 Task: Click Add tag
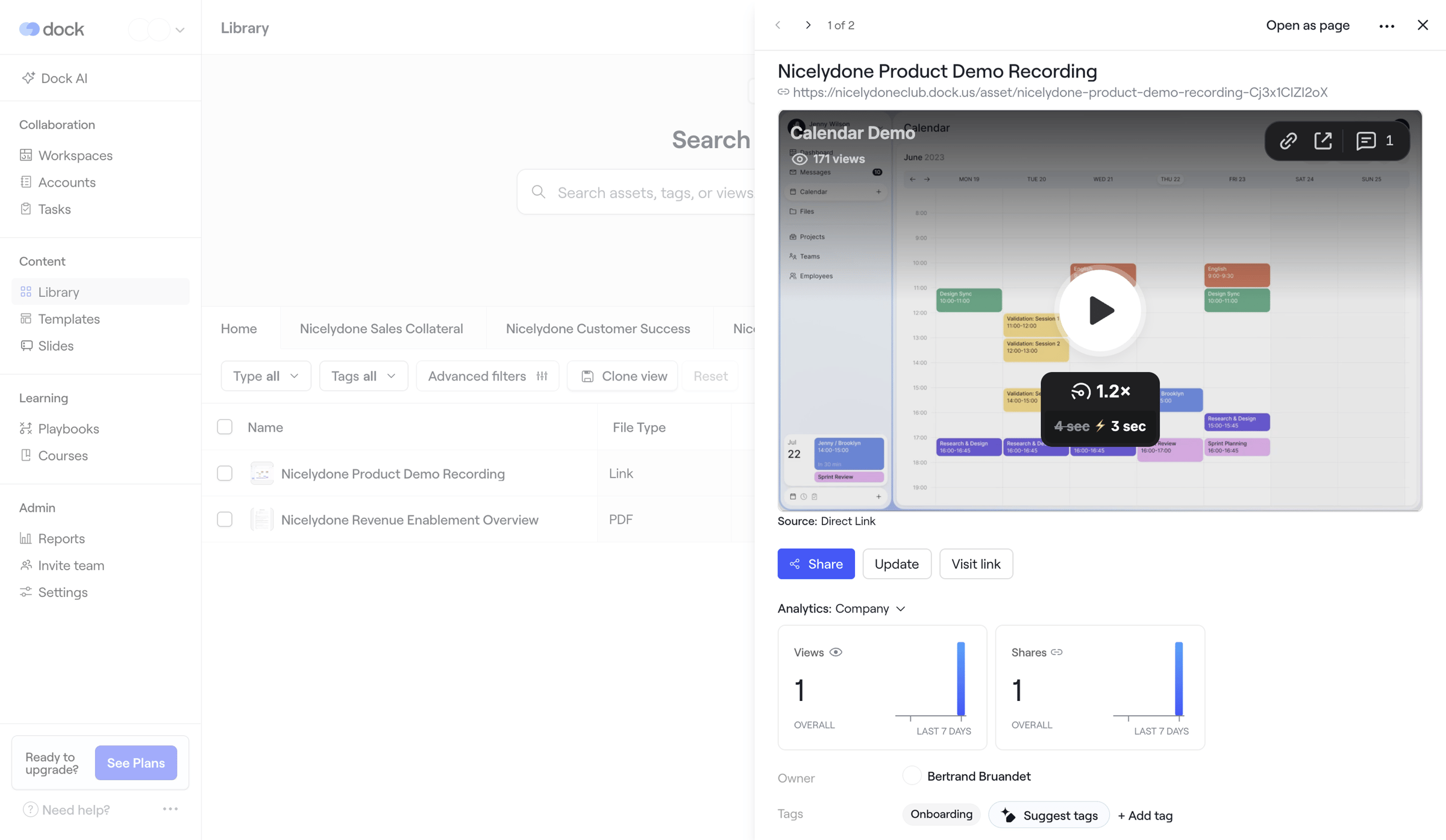(1145, 815)
